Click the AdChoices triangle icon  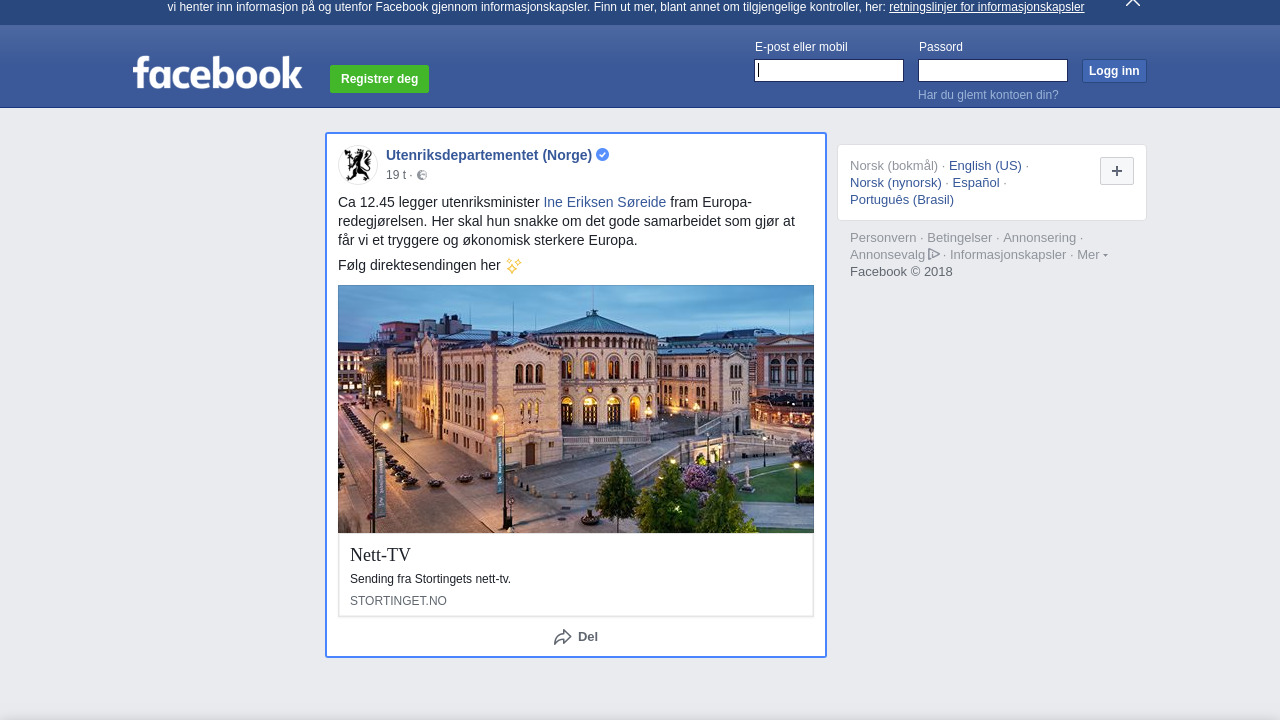click(934, 254)
